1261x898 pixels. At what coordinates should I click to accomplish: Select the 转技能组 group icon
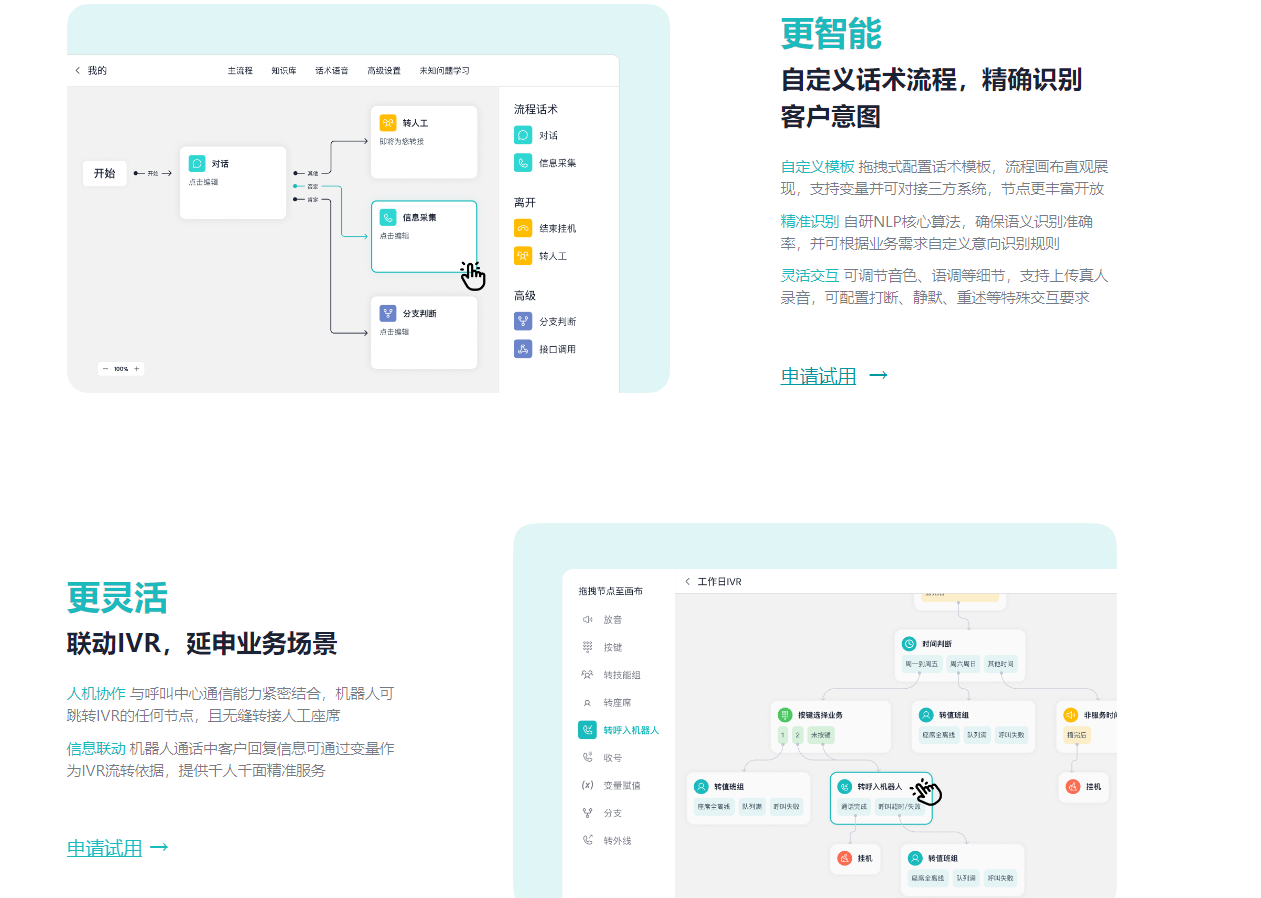click(588, 675)
